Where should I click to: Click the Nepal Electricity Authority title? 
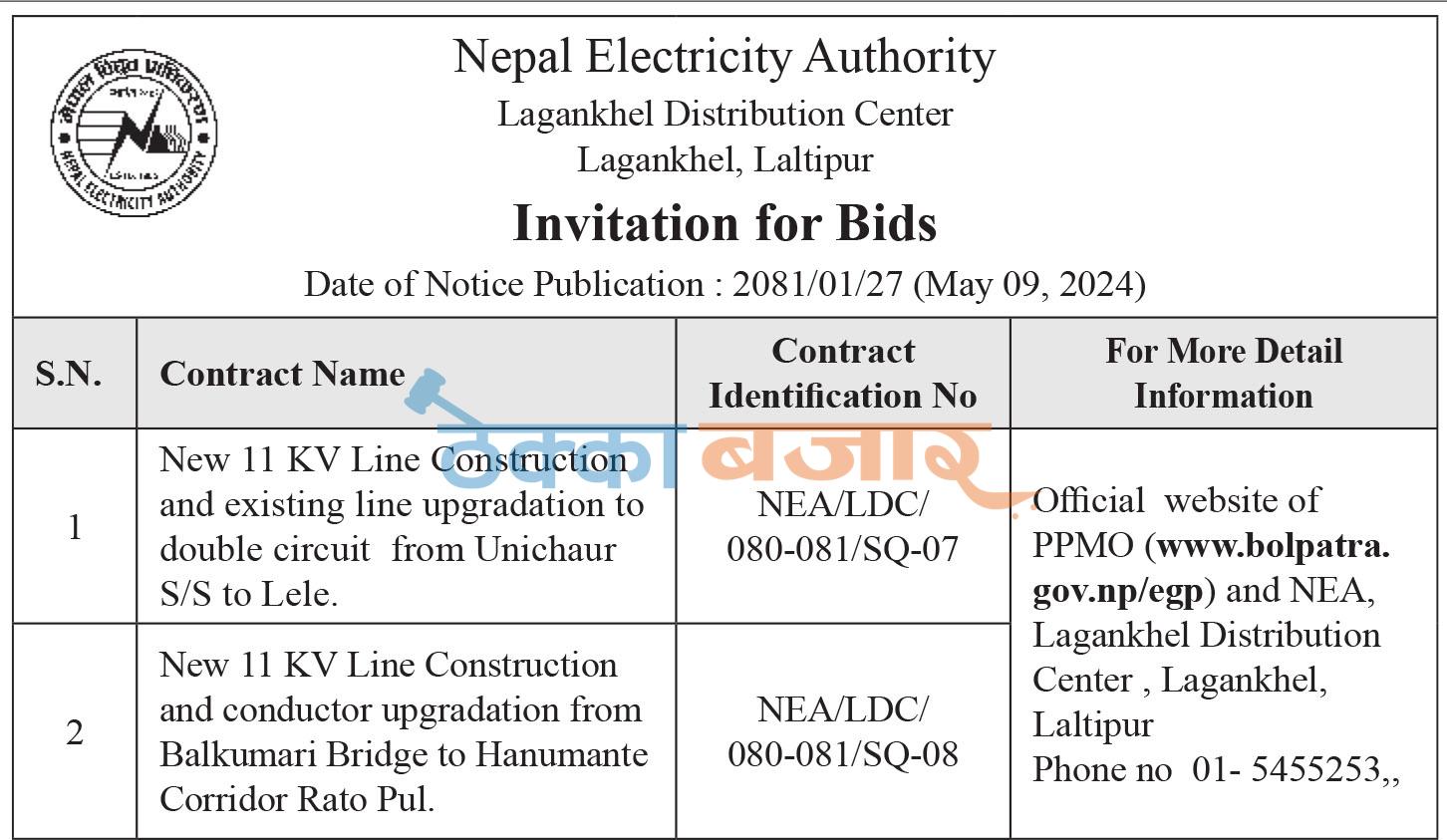pyautogui.click(x=724, y=57)
